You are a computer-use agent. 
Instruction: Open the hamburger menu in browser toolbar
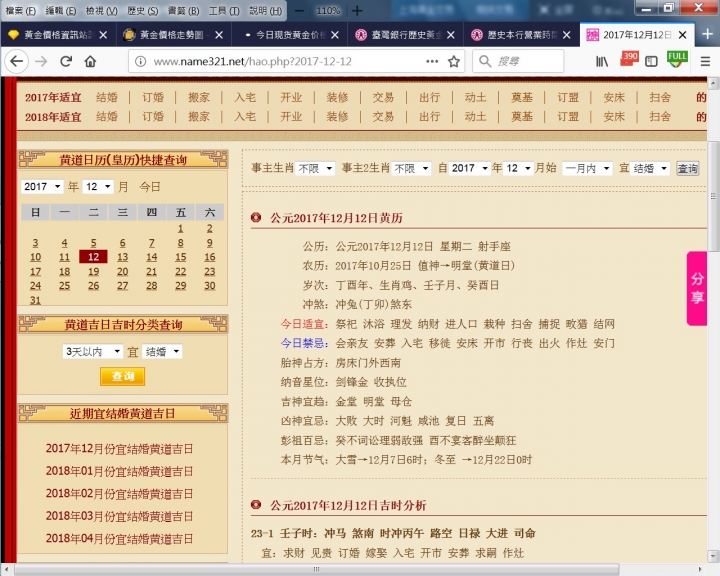706,61
